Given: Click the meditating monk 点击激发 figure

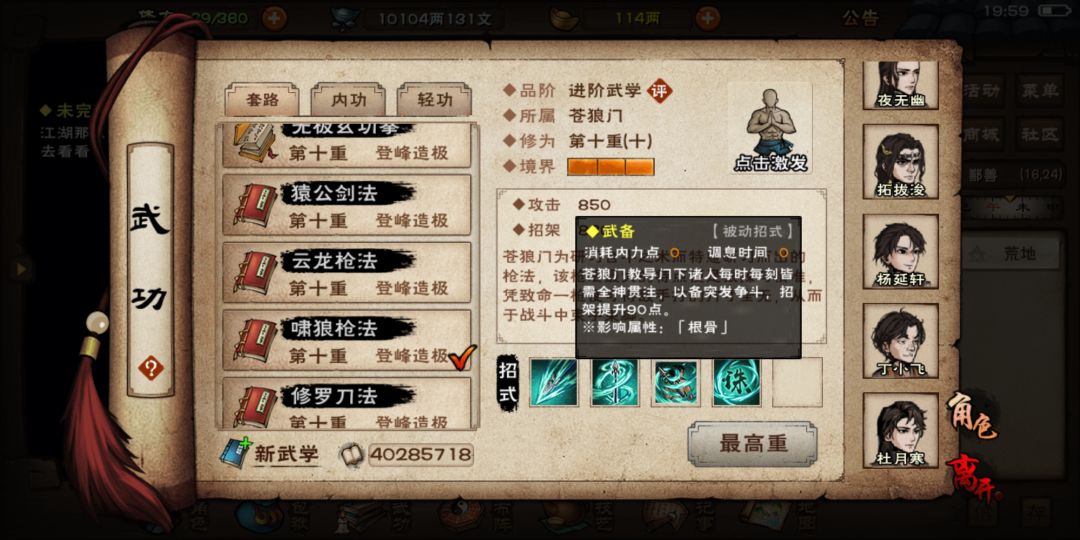Looking at the screenshot, I should (x=769, y=129).
